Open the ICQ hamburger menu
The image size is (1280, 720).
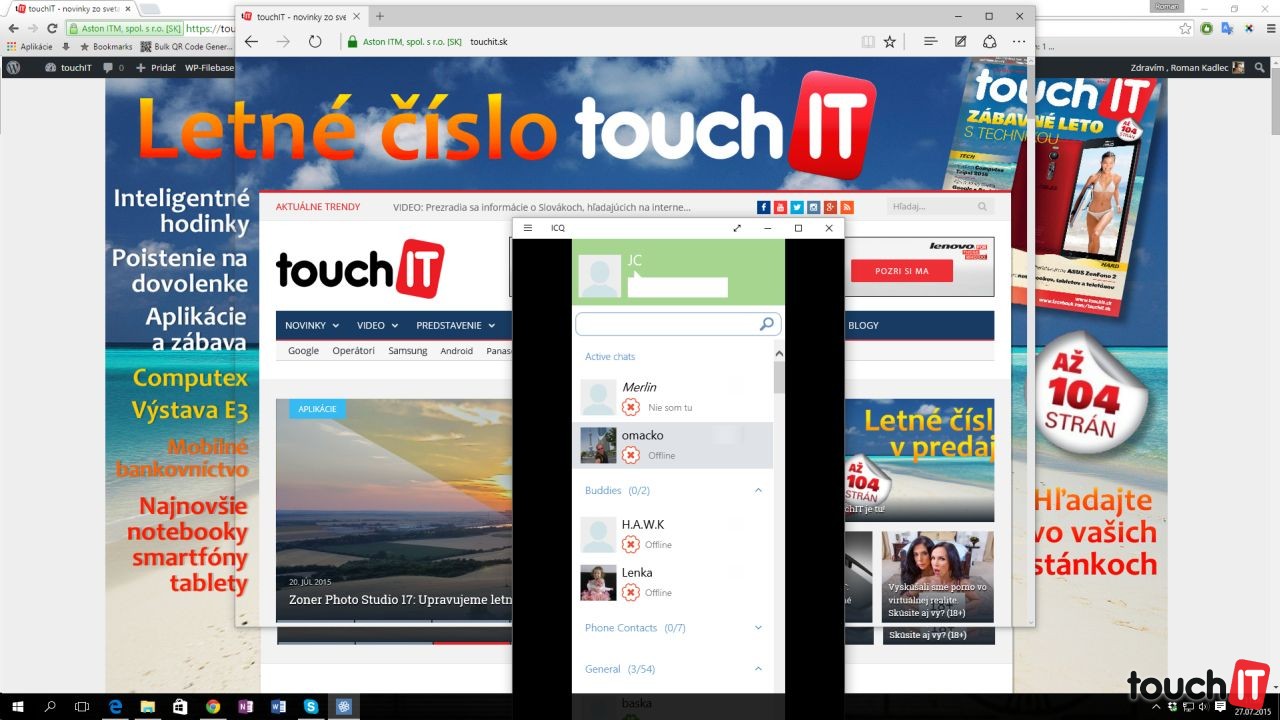coord(528,228)
